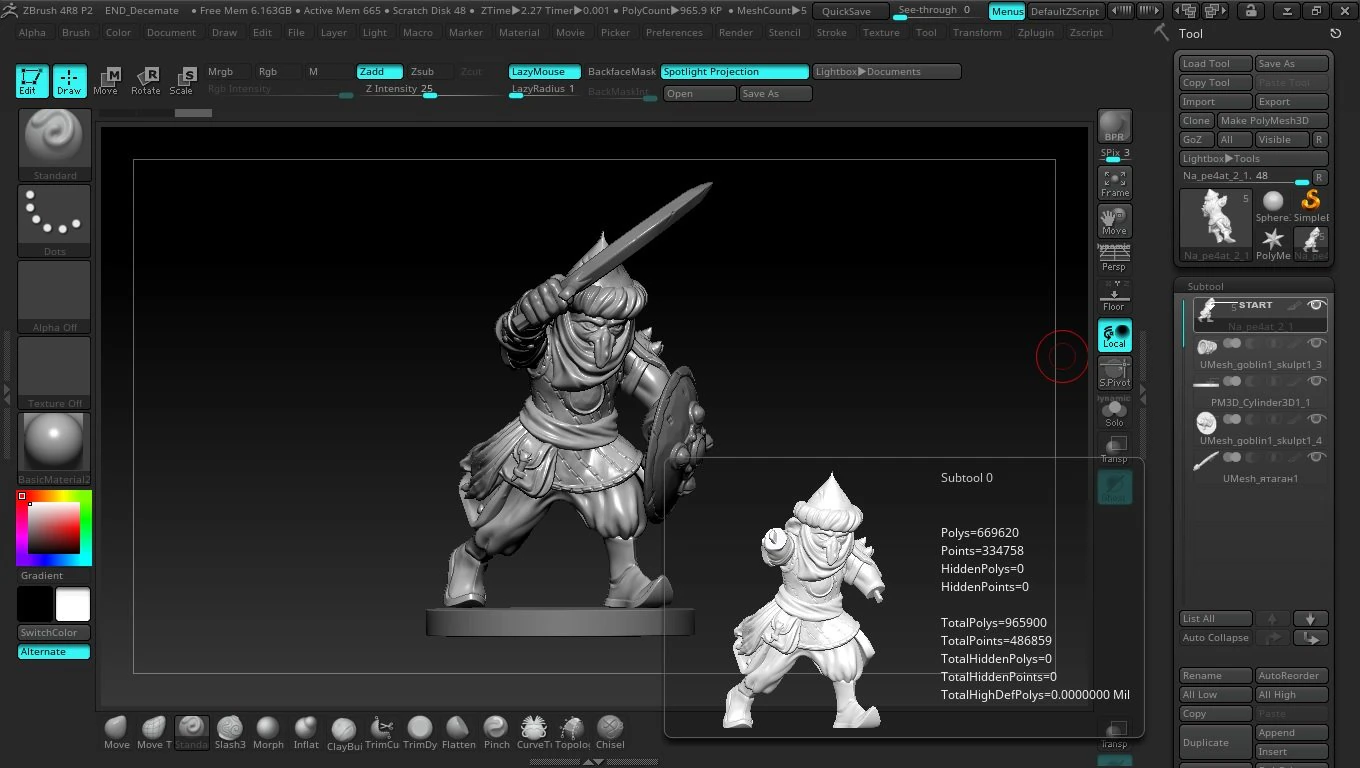
Task: Select the Scale transform button
Action: click(181, 81)
